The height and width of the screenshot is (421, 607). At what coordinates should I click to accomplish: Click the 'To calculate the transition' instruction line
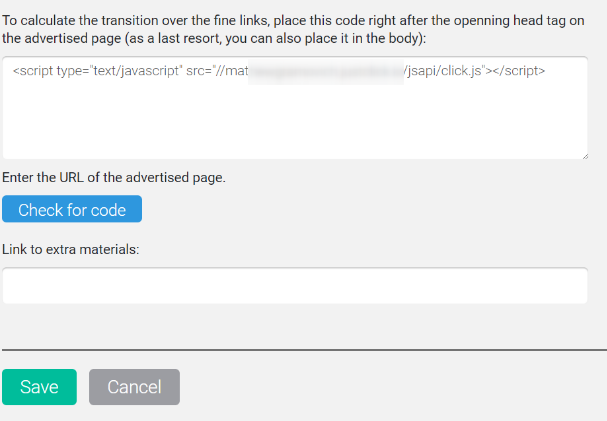[x=293, y=20]
